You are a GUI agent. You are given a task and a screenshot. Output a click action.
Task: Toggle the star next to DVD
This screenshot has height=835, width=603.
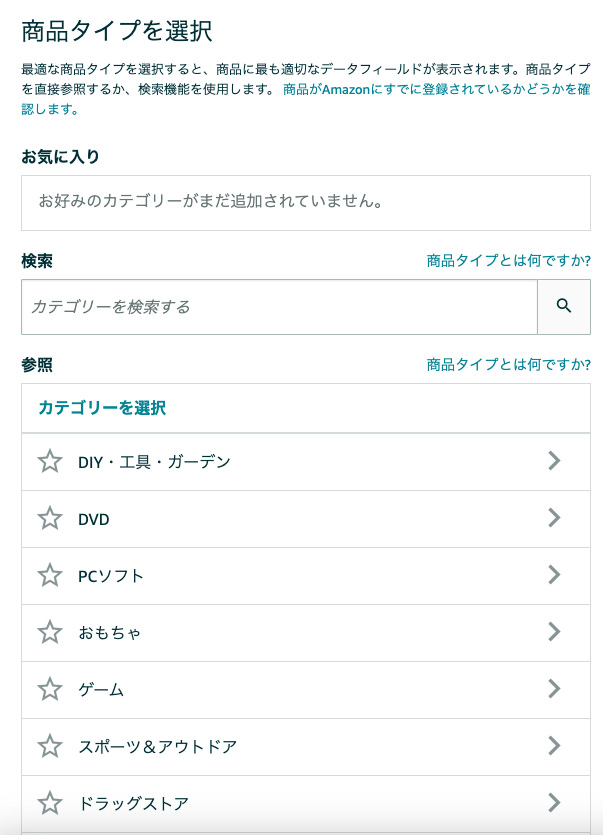(x=50, y=518)
